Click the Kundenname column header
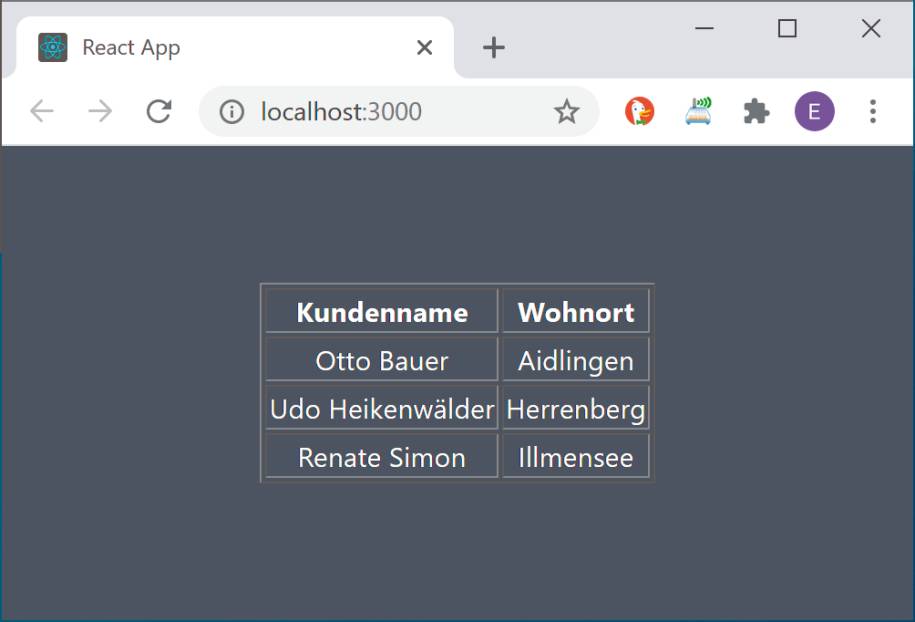Viewport: 915px width, 622px height. click(382, 311)
